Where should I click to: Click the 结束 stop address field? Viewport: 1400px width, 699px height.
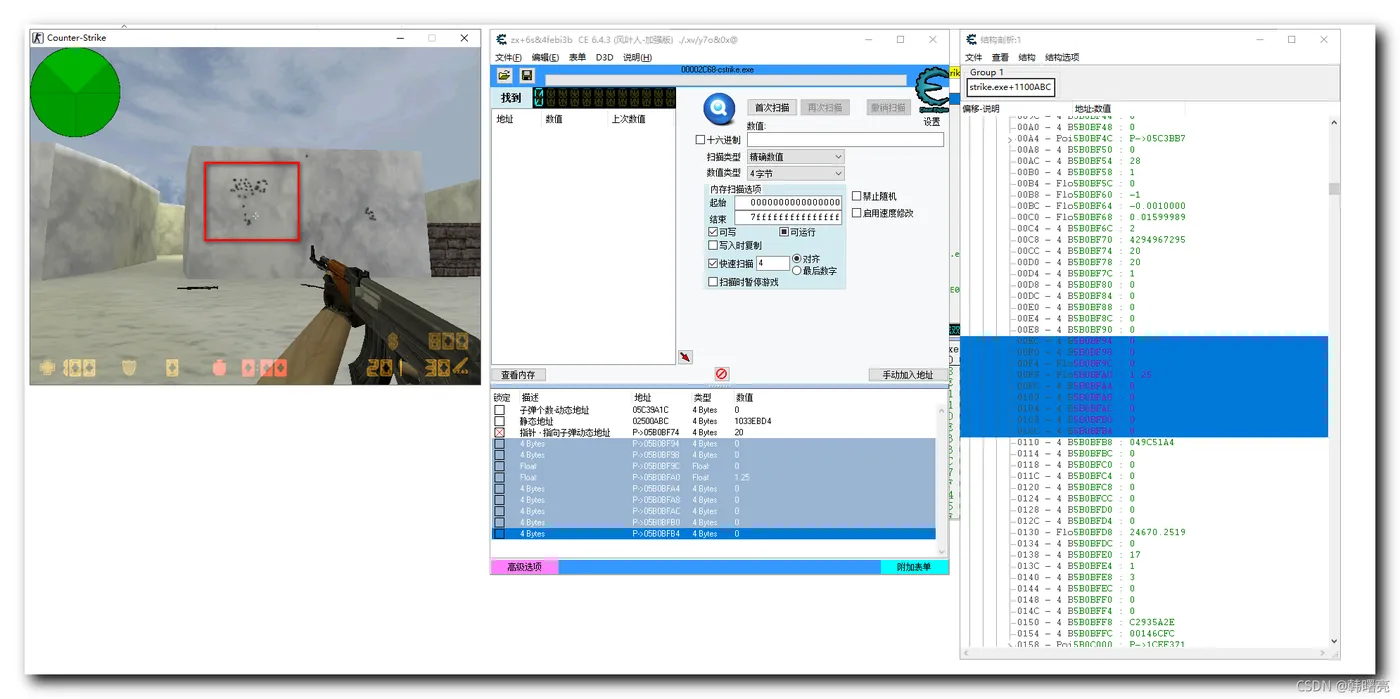point(788,217)
